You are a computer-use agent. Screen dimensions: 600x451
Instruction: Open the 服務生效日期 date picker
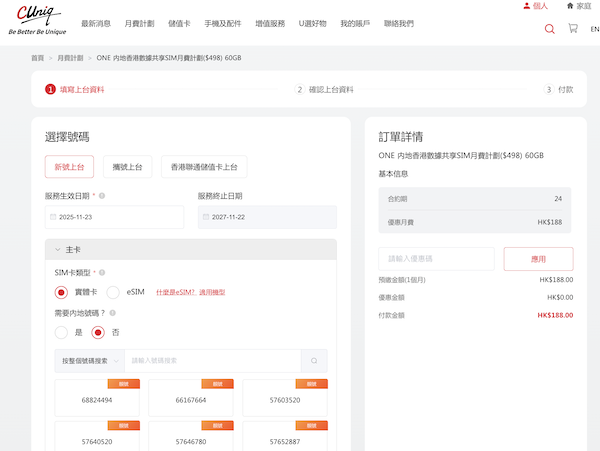pos(114,217)
